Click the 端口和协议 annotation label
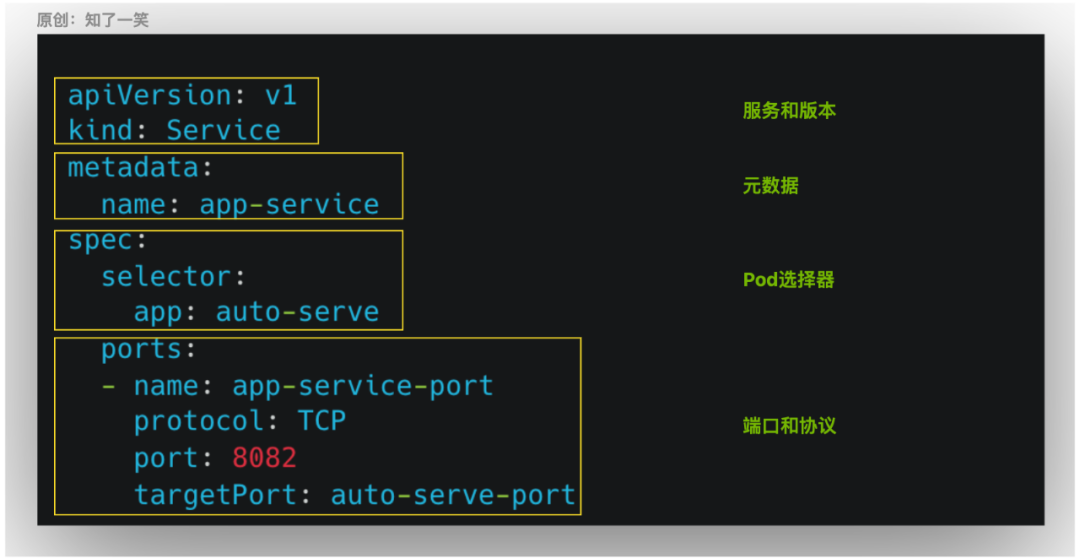Screen dimensions: 1080x559 click(789, 425)
